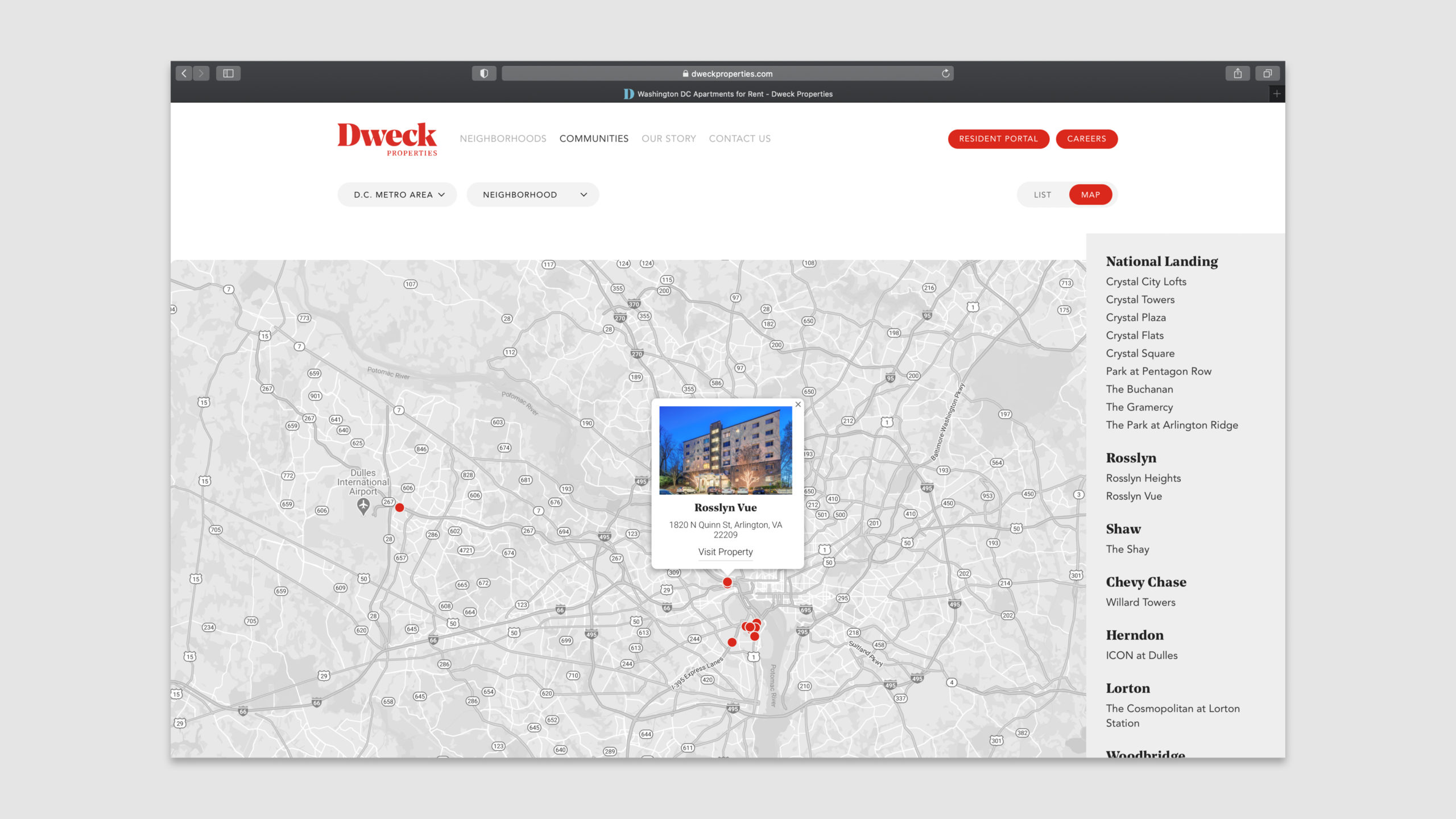Click the red marker near Dulles Airport
This screenshot has width=1456, height=819.
400,507
